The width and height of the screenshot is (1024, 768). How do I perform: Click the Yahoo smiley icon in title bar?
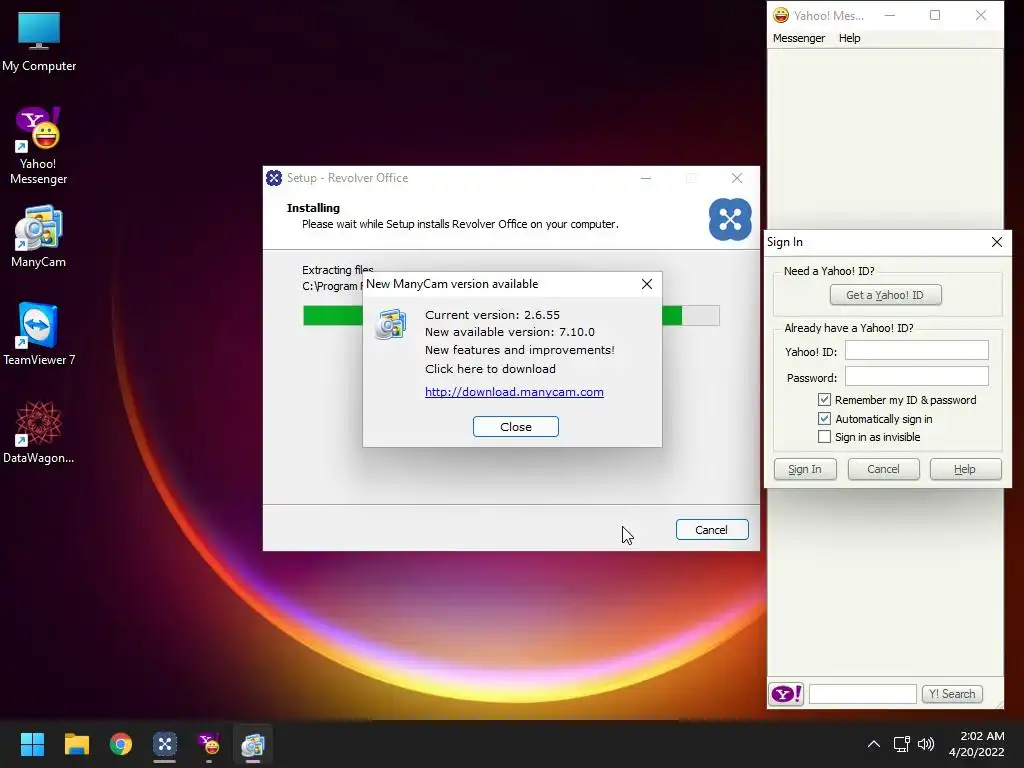[780, 15]
